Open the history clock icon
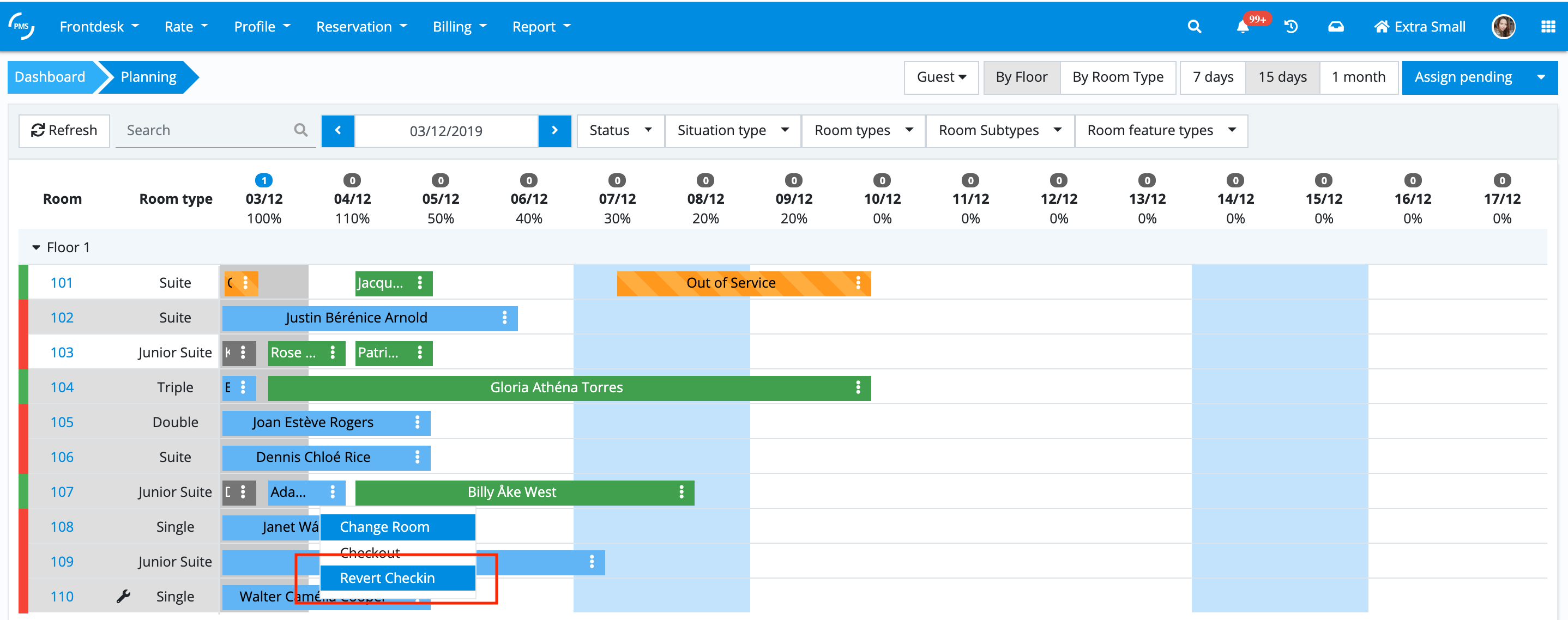Viewport: 1568px width, 620px height. pos(1291,27)
